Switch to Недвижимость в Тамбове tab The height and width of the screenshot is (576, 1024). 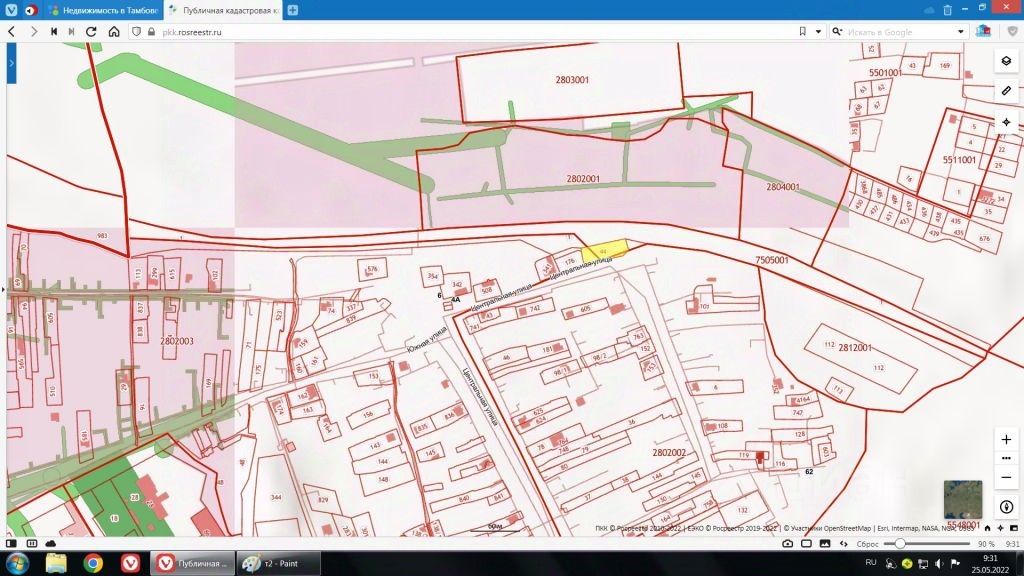[x=104, y=10]
